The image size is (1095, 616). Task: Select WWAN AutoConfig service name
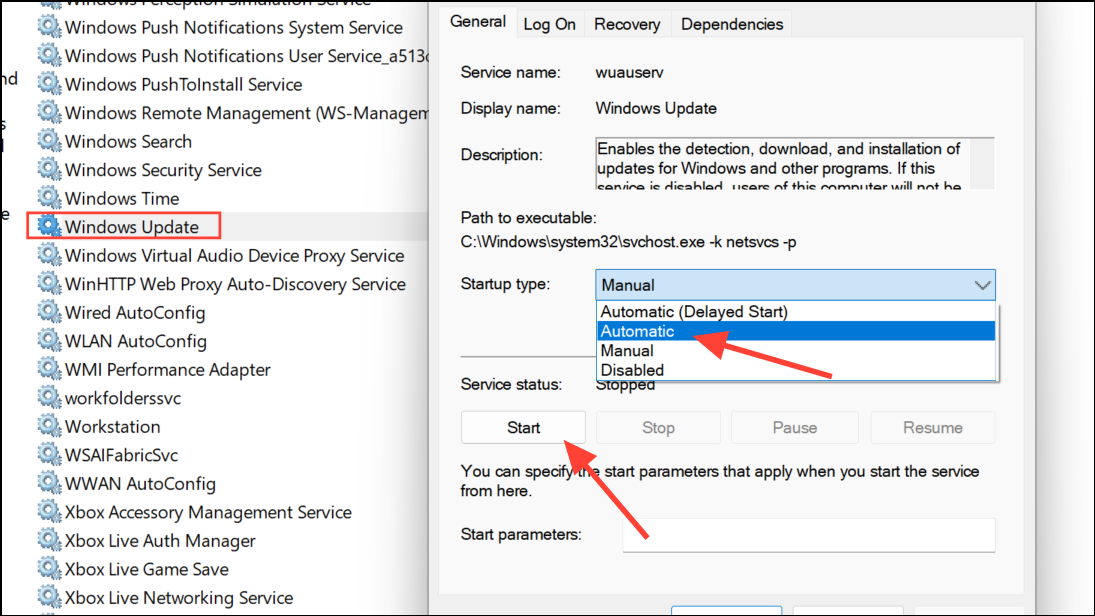click(x=140, y=484)
